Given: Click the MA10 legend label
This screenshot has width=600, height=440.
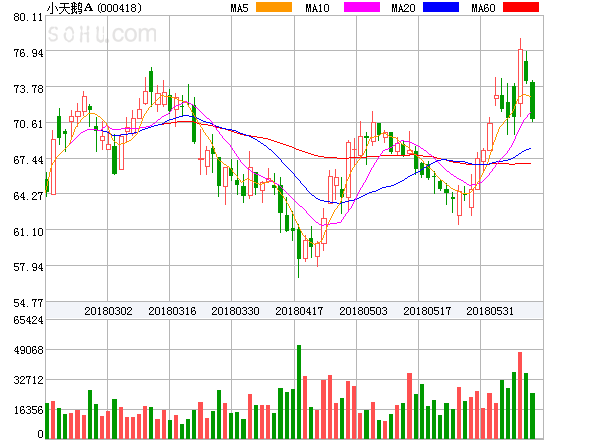Looking at the screenshot, I should coord(317,8).
